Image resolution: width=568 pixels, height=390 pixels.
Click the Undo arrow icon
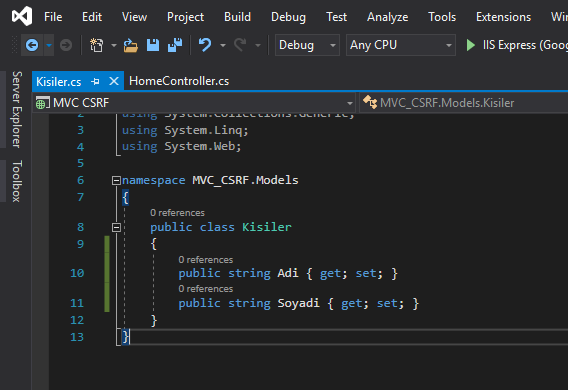click(x=205, y=45)
